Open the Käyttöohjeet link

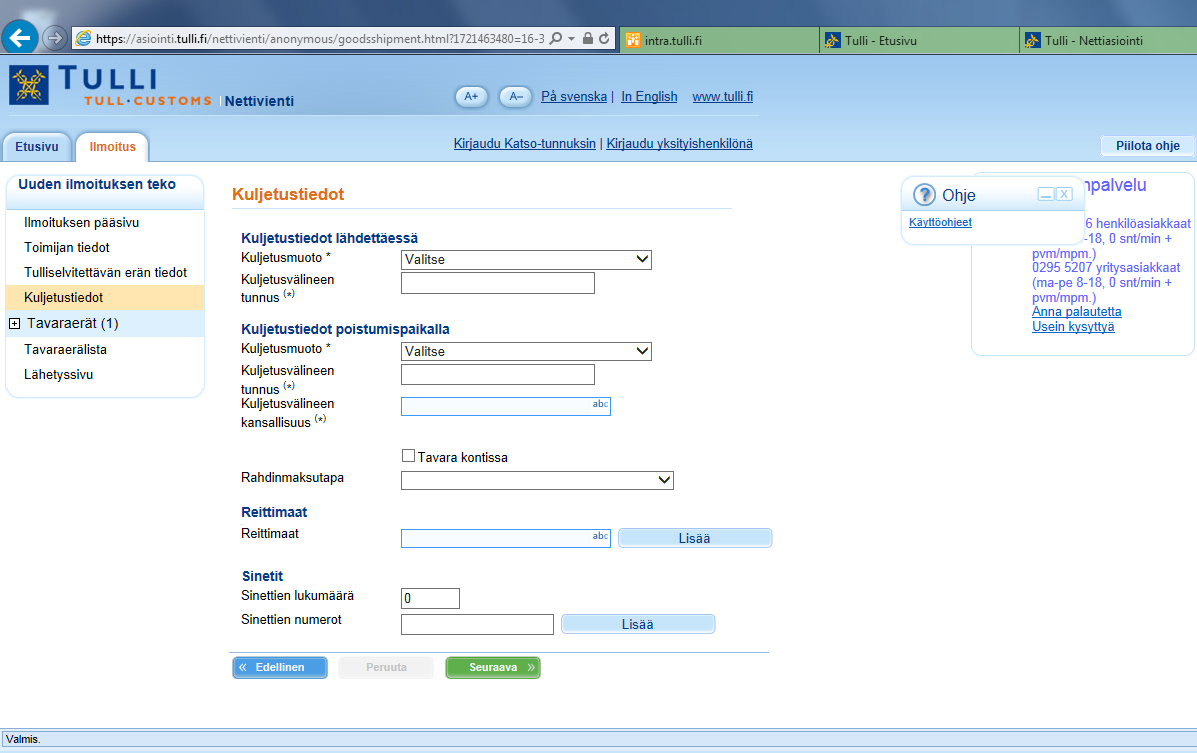(x=940, y=222)
